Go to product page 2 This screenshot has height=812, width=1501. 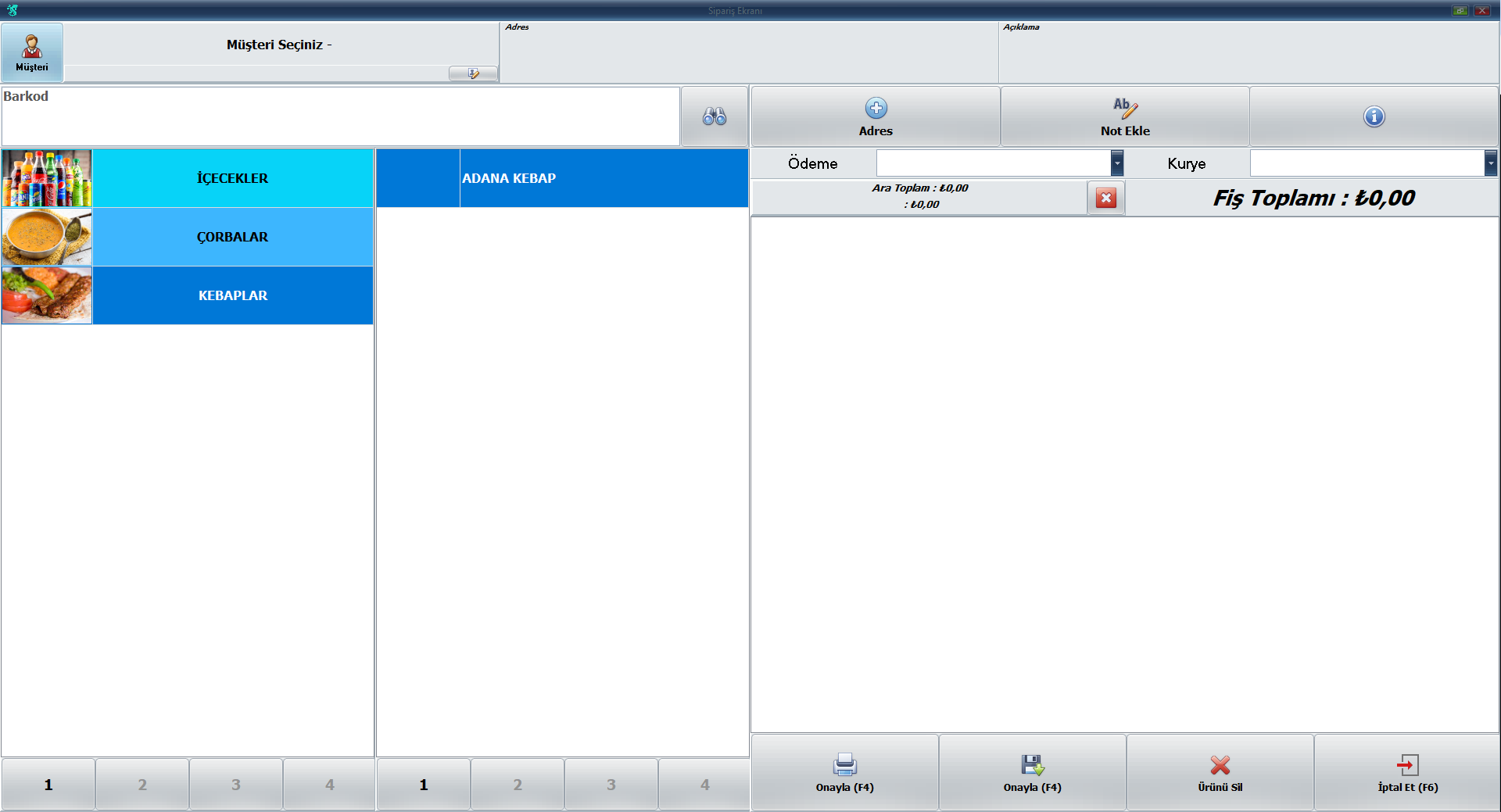coord(518,785)
